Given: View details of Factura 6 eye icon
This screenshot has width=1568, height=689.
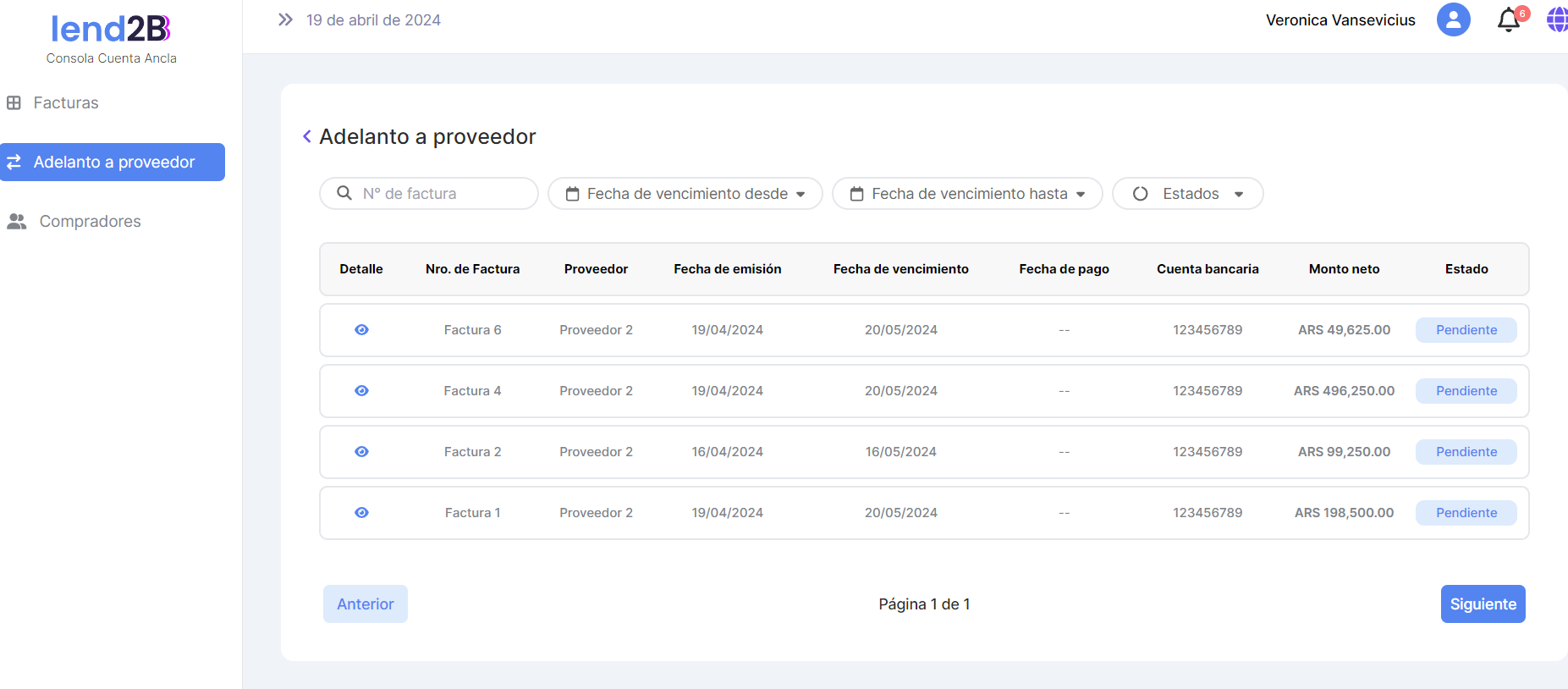Looking at the screenshot, I should [x=361, y=330].
